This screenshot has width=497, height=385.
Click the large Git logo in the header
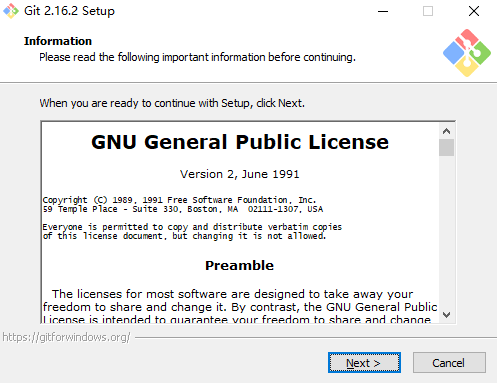pos(467,53)
